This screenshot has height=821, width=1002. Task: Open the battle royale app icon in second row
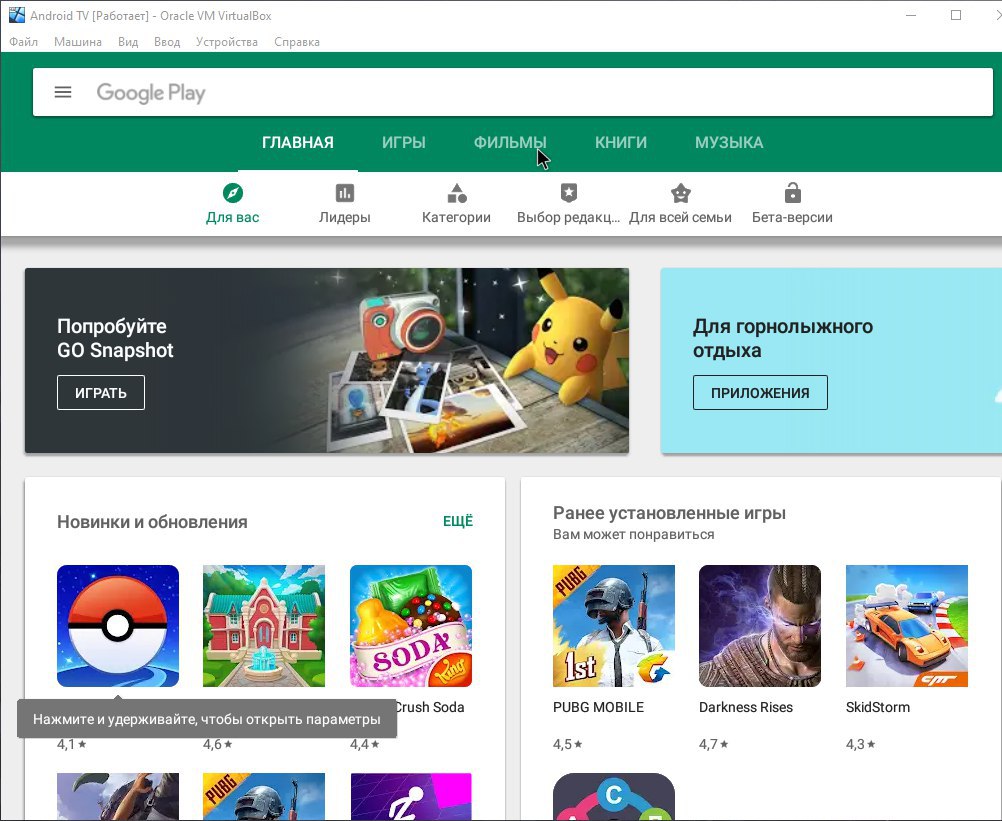tap(118, 797)
